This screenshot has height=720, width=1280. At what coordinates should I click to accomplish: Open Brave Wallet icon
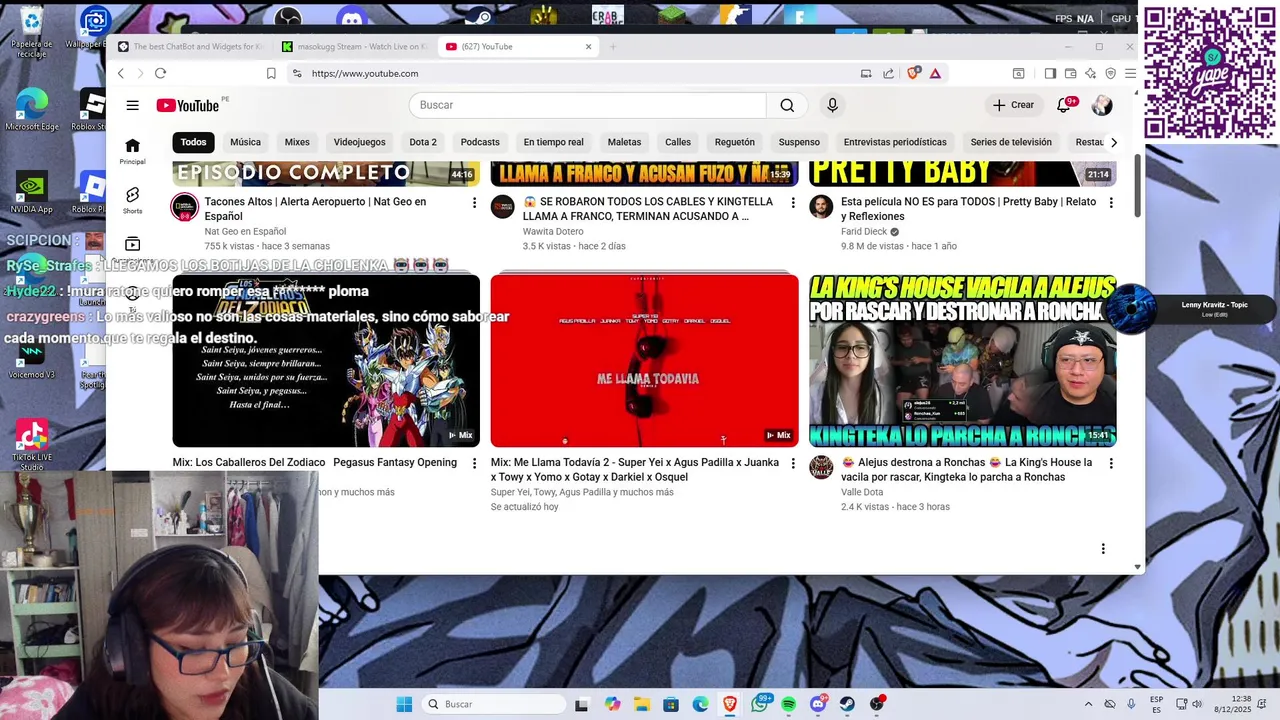click(x=1070, y=73)
